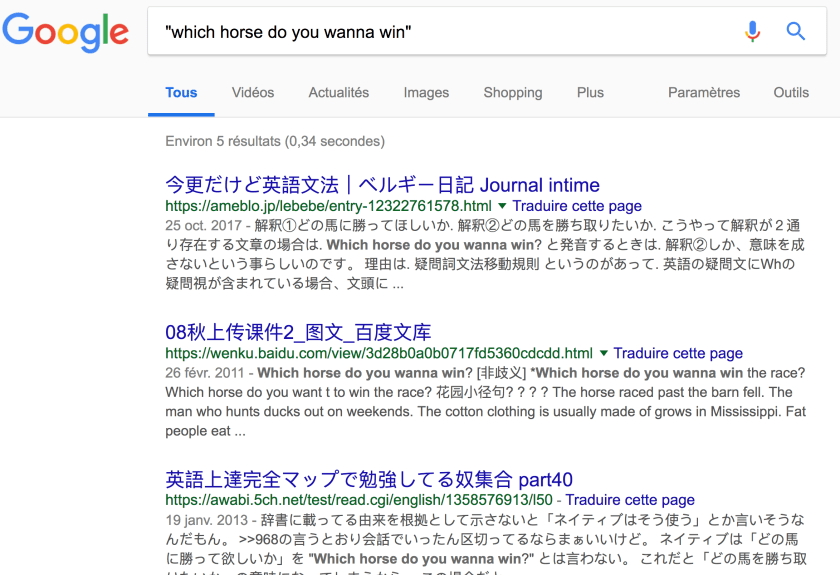This screenshot has height=575, width=840.
Task: Open the Actualités tab
Action: coord(338,93)
